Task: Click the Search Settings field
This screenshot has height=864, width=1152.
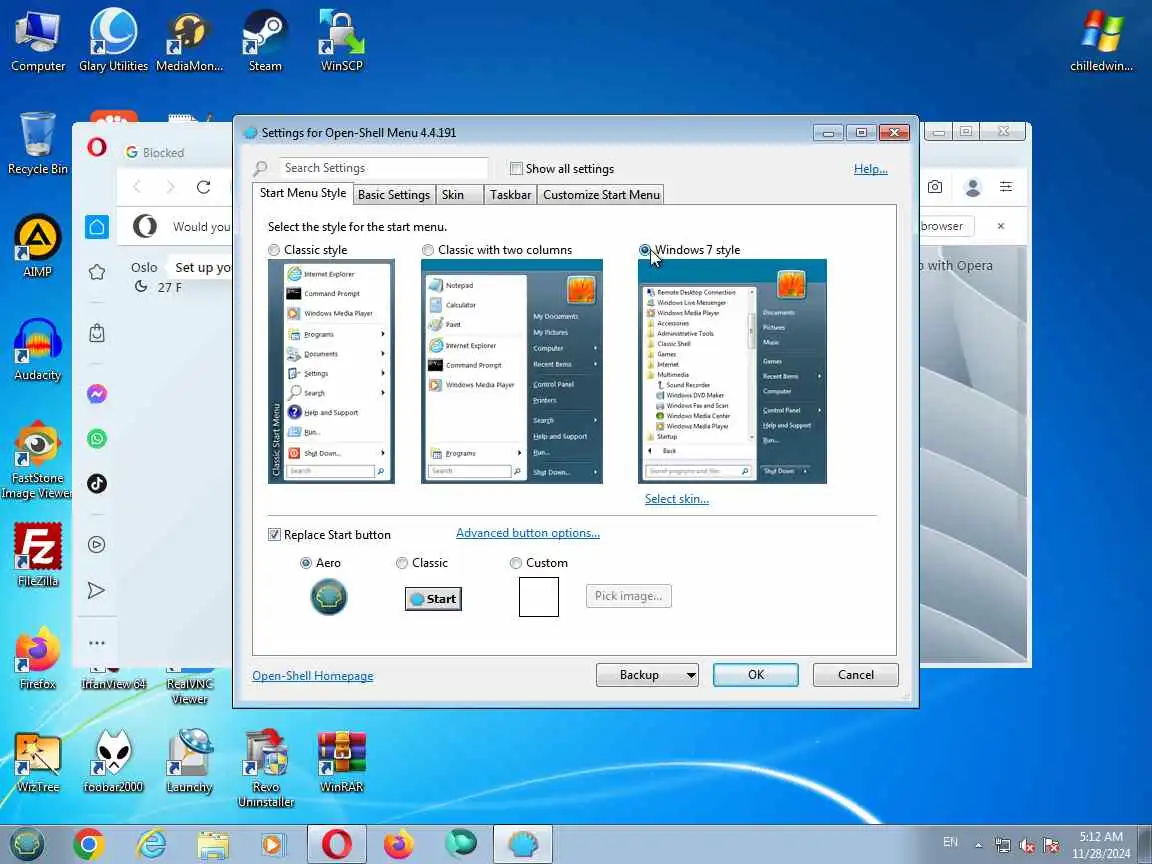Action: [x=384, y=168]
